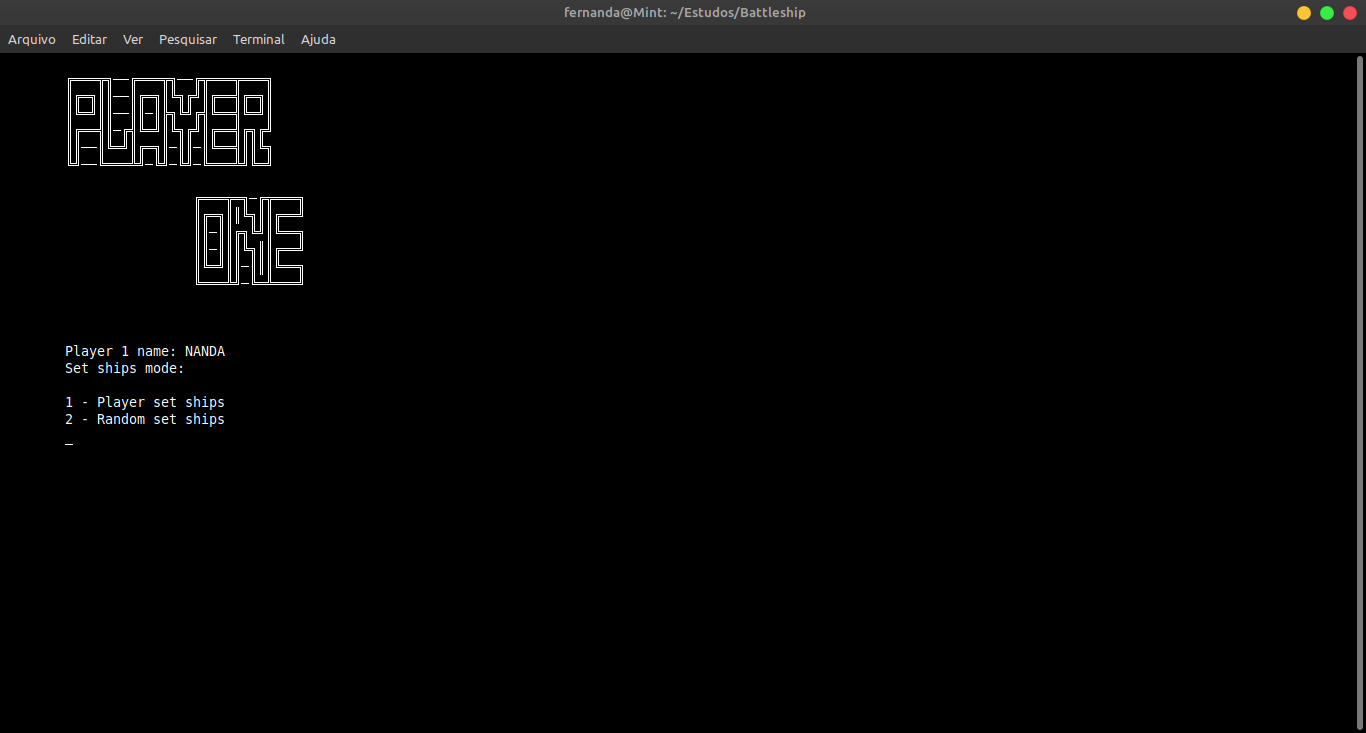The width and height of the screenshot is (1366, 733).
Task: Open the Arquivo menu
Action: click(x=31, y=39)
